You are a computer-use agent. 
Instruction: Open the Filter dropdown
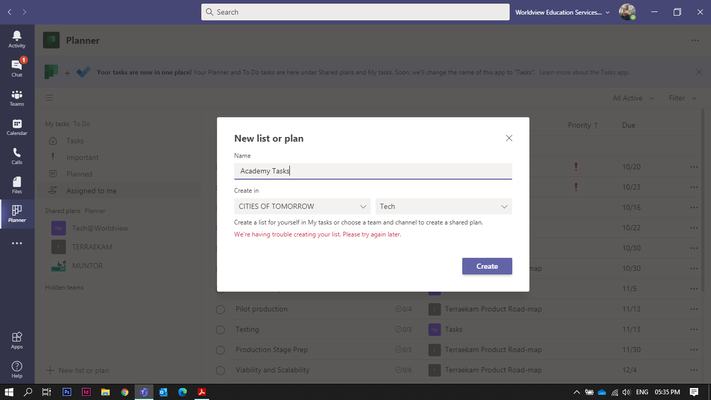click(x=682, y=98)
